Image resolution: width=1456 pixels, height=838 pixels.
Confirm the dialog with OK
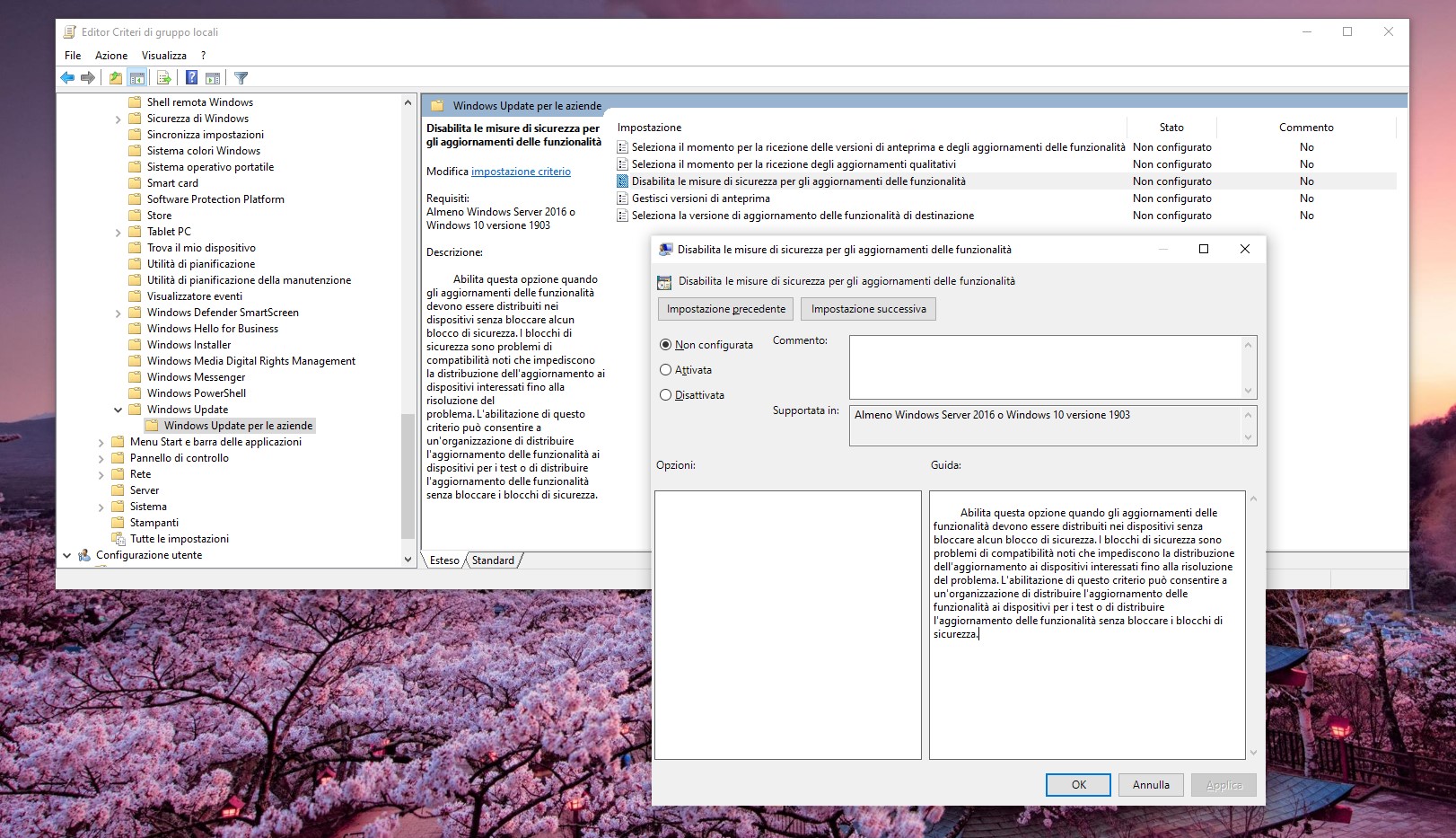click(1078, 785)
